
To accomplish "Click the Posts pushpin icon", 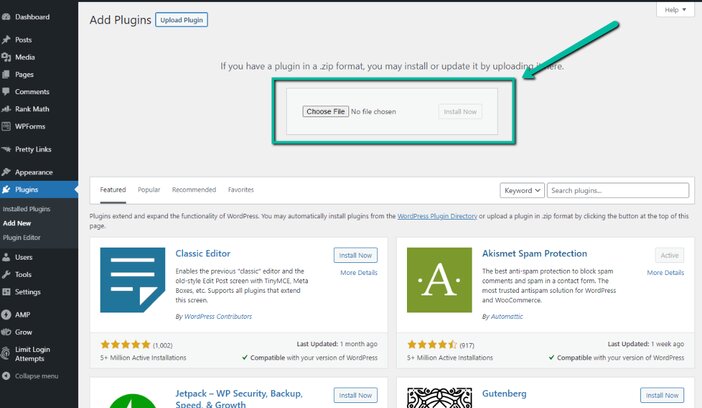I will point(6,40).
